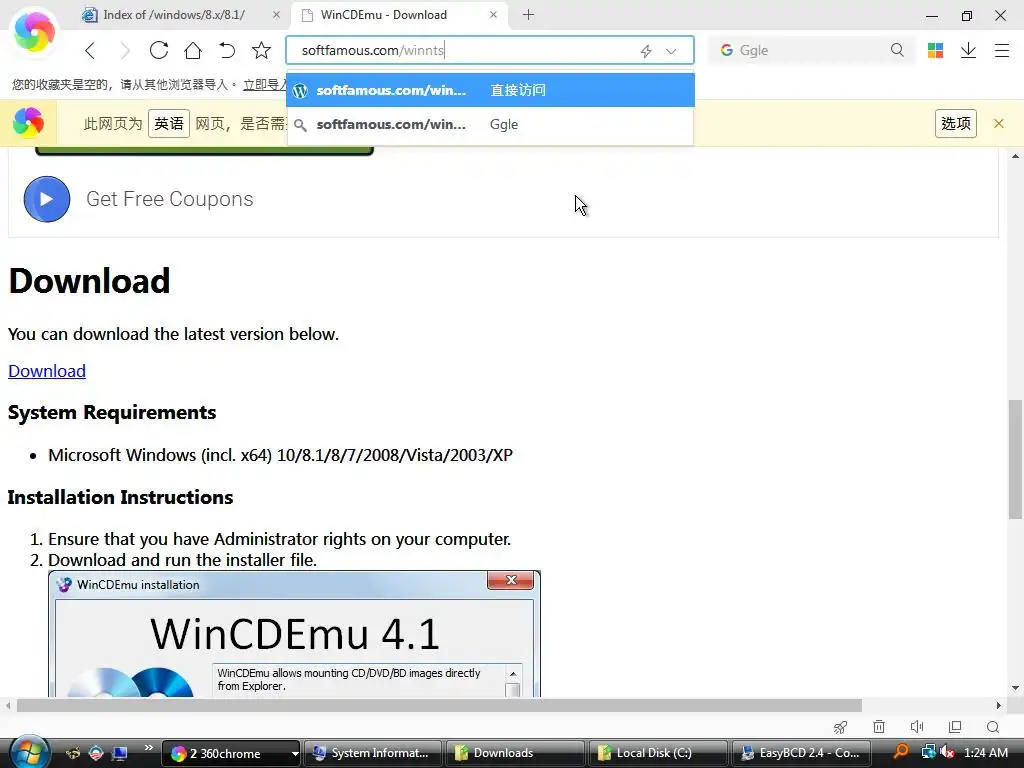Switch to EasyBCD 2.4 taskbar window
The image size is (1024, 768).
tap(801, 753)
